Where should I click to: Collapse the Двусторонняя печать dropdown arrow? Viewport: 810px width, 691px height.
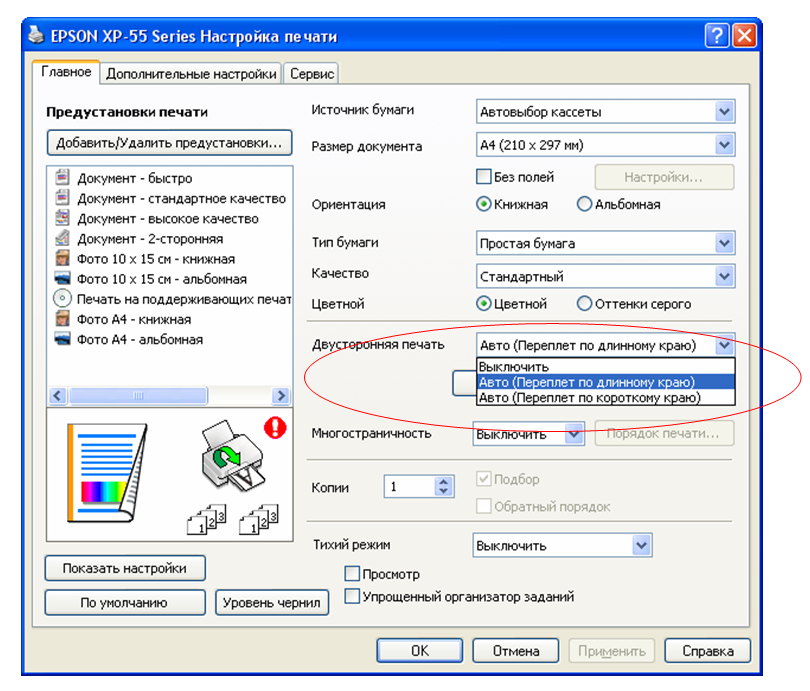tap(724, 345)
